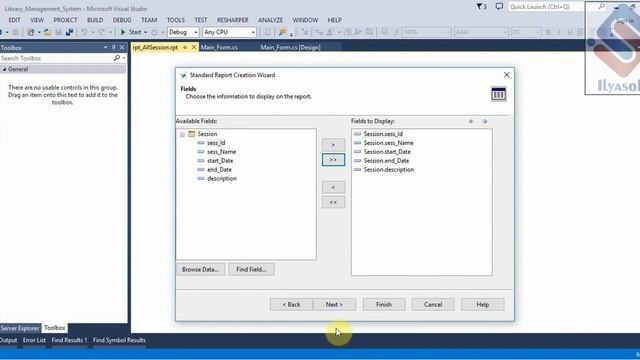Close the rpt_AllSession.rpt tab
Screen dimensions: 640x360
(194, 47)
